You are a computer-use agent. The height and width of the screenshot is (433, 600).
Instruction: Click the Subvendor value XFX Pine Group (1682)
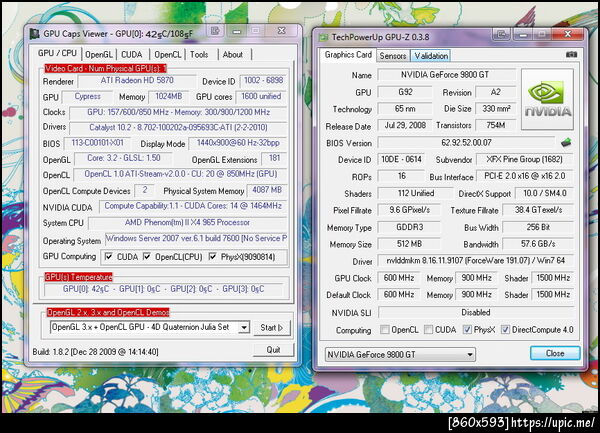coord(525,160)
